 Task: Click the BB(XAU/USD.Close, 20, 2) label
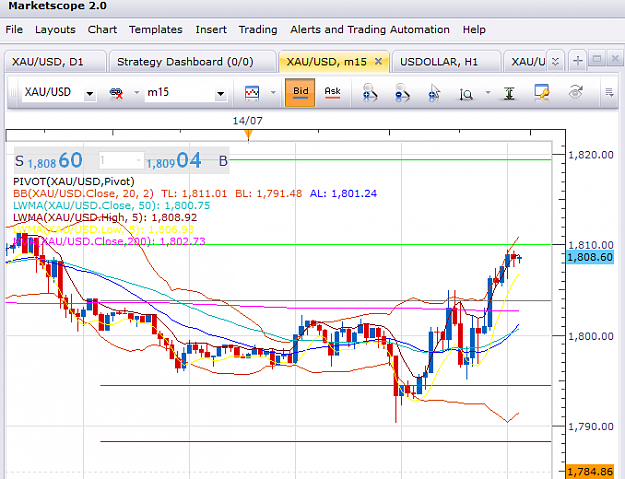pos(83,194)
